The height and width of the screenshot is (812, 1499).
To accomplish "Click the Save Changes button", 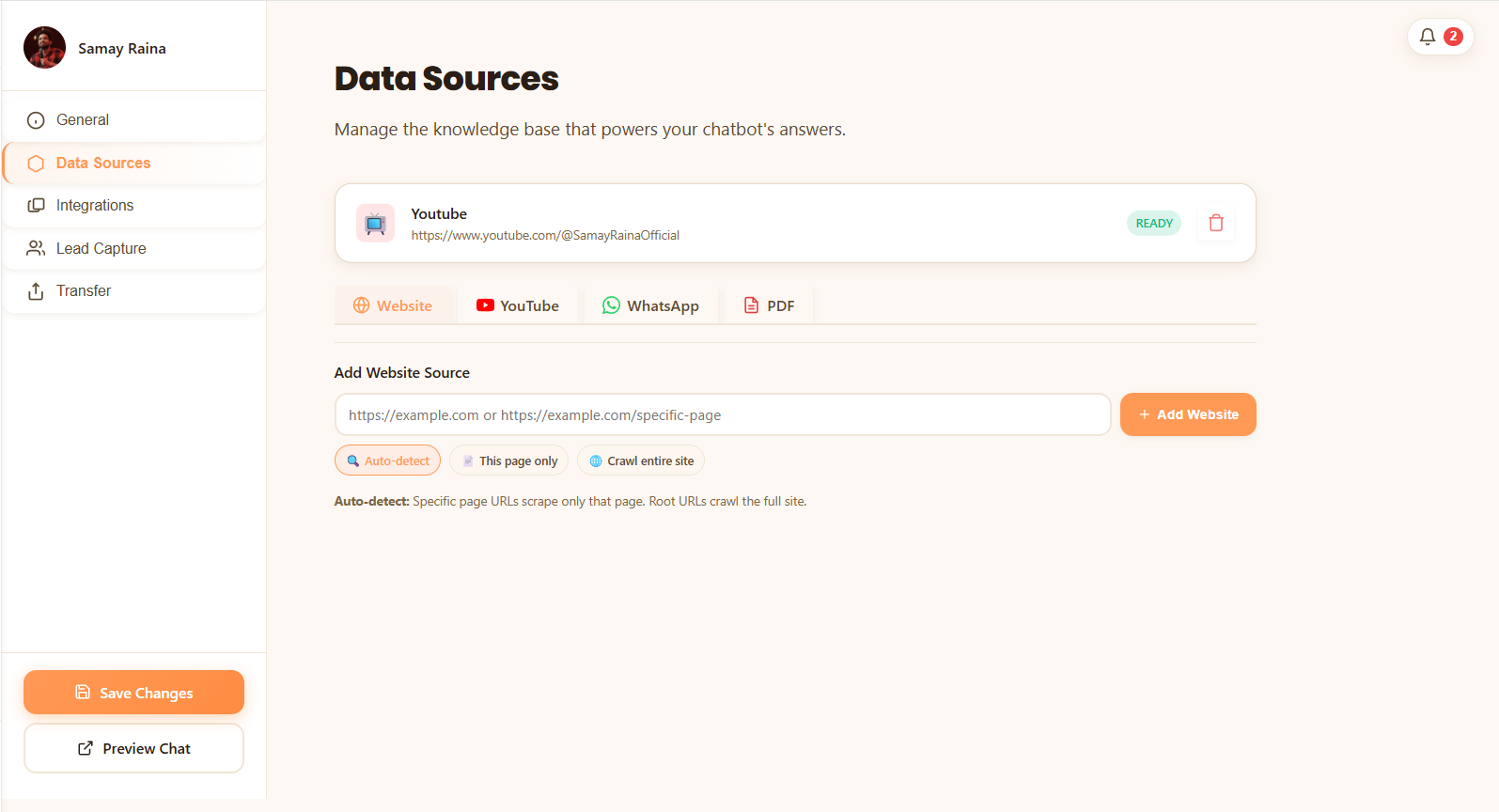I will pyautogui.click(x=133, y=693).
